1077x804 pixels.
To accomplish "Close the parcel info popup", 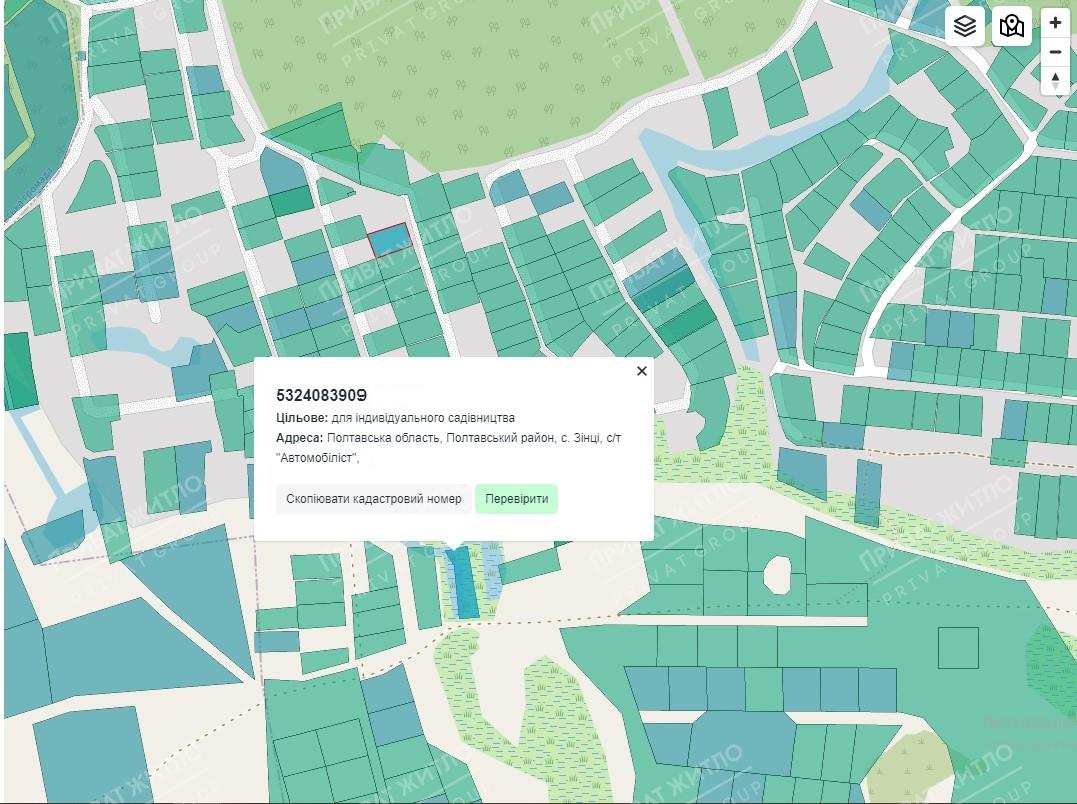I will coord(642,371).
